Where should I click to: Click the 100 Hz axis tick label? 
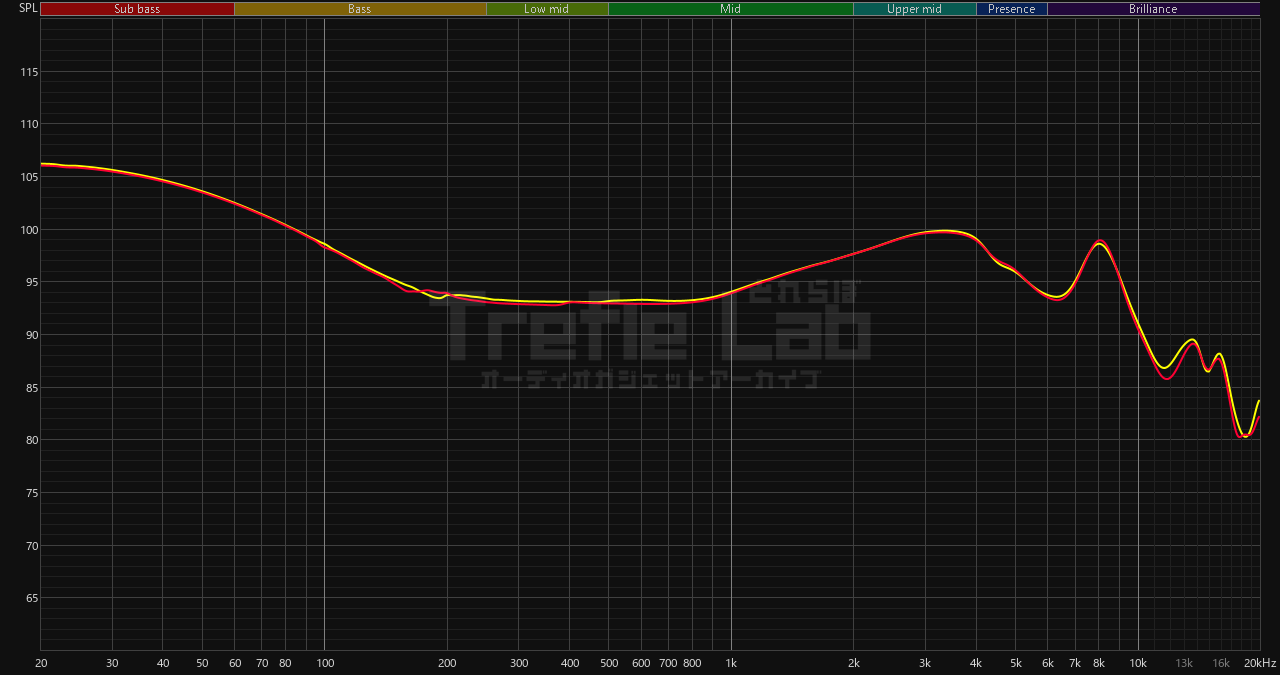coord(324,664)
